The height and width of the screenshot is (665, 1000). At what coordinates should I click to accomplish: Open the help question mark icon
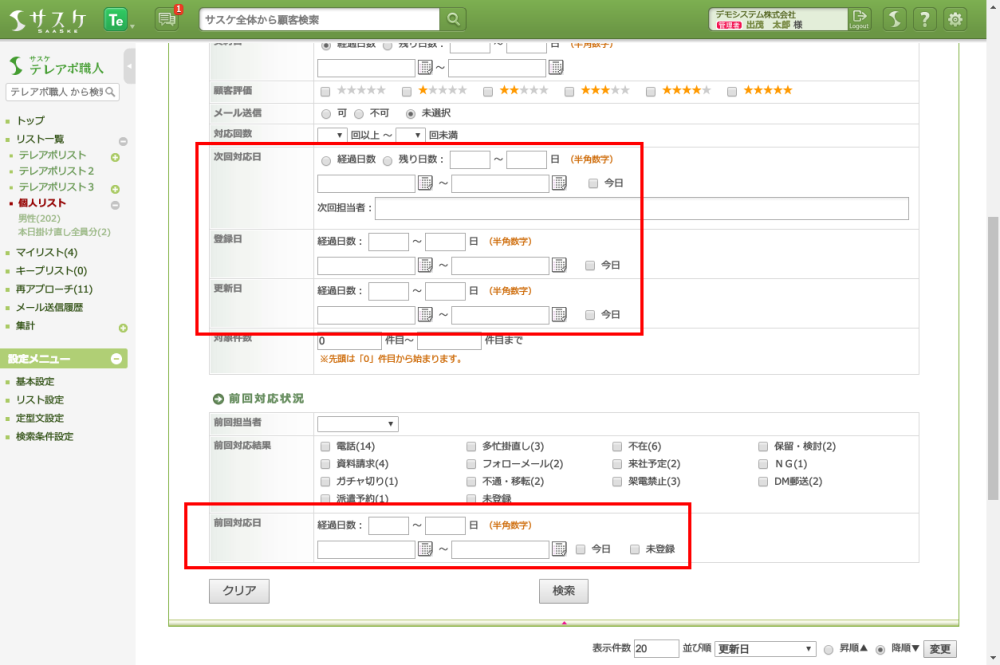[x=925, y=19]
